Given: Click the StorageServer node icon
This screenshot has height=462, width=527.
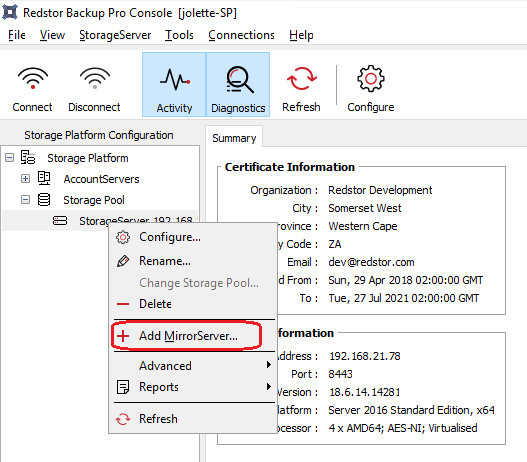Looking at the screenshot, I should pyautogui.click(x=60, y=221).
